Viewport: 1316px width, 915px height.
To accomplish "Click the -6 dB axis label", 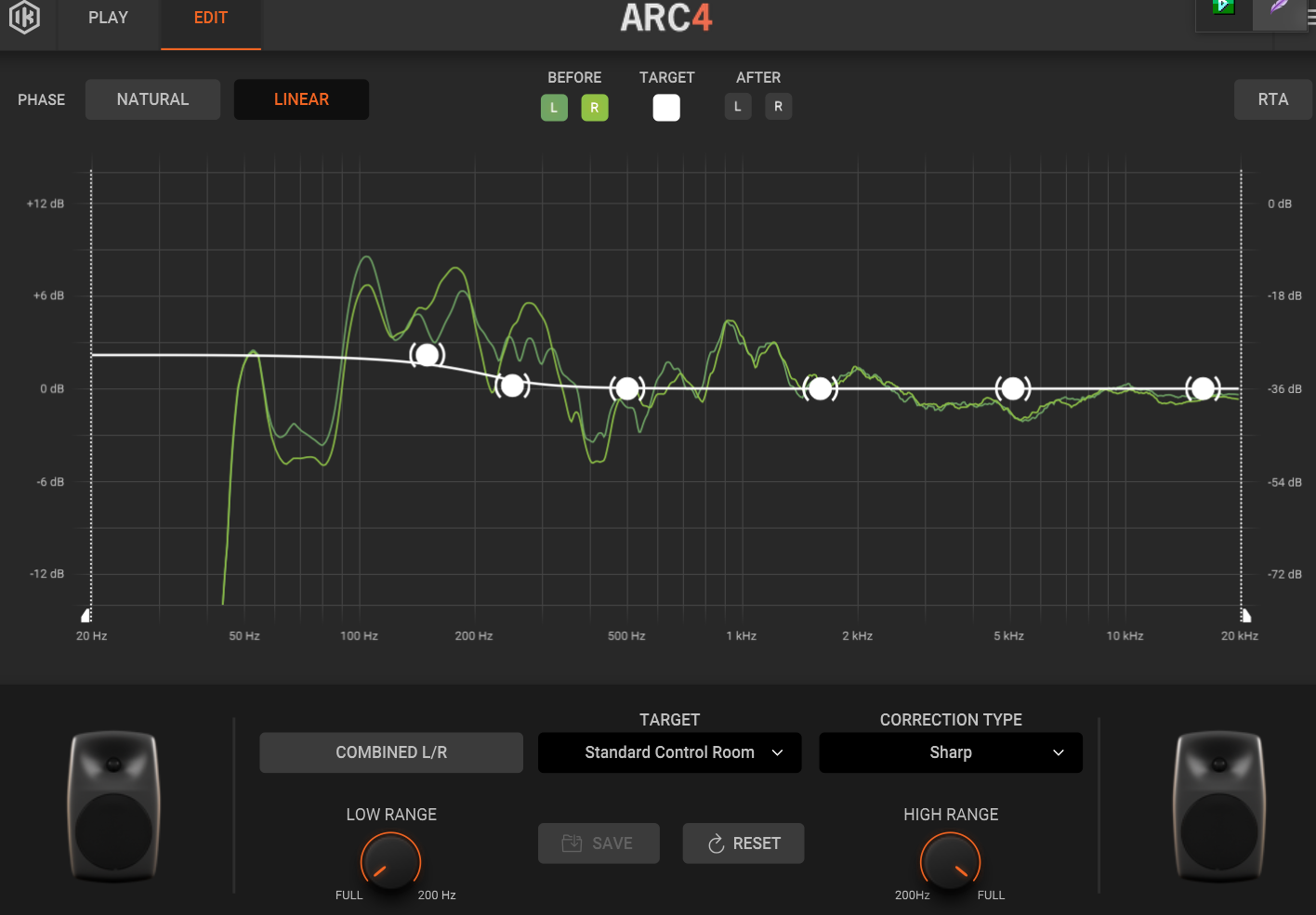I will [50, 482].
